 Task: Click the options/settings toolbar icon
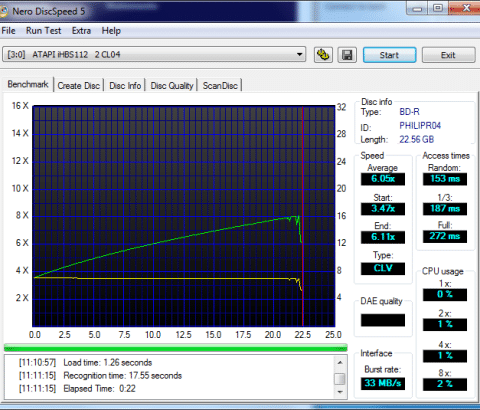323,55
